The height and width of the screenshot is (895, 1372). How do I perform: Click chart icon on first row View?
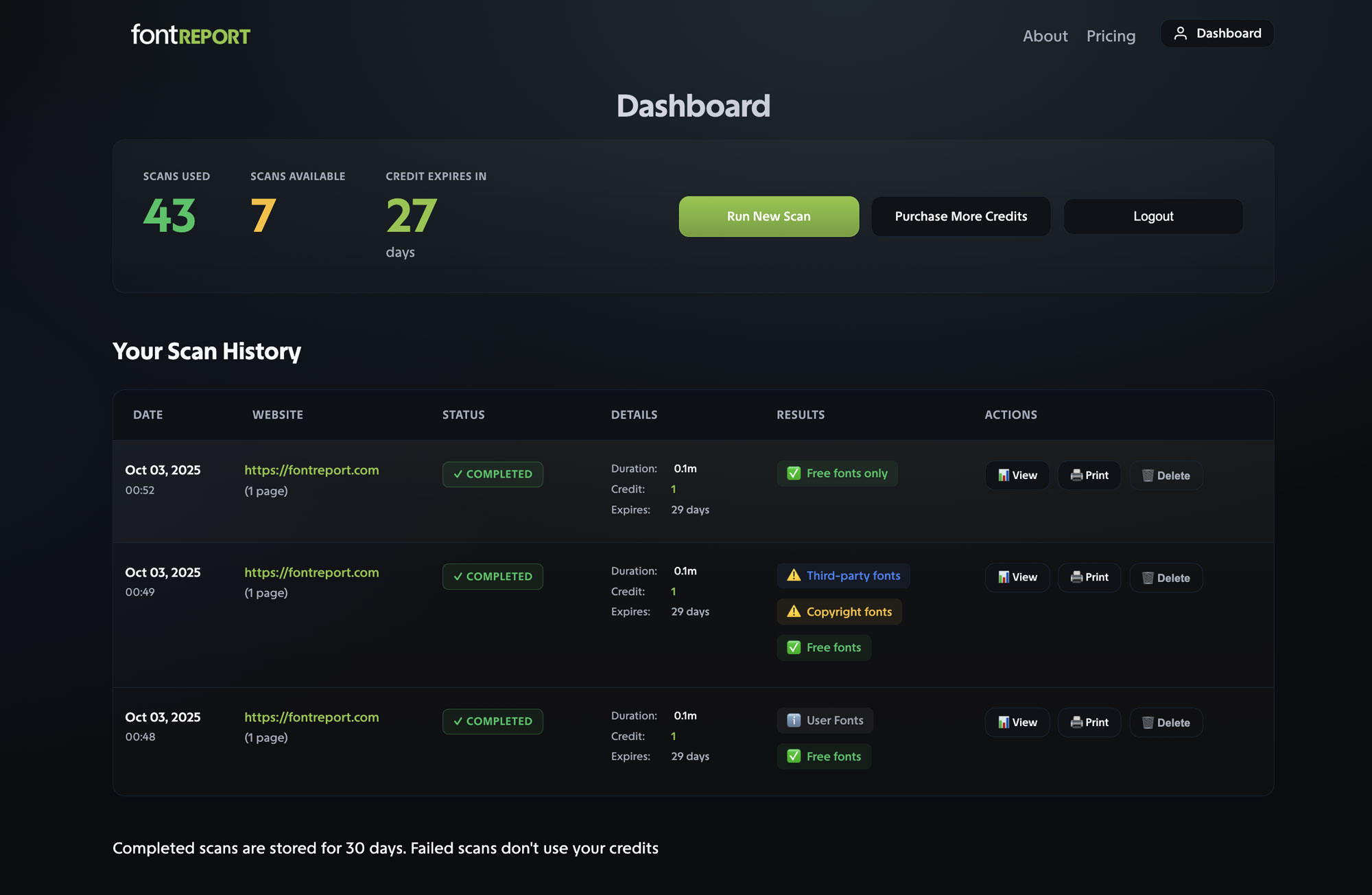pyautogui.click(x=1003, y=475)
